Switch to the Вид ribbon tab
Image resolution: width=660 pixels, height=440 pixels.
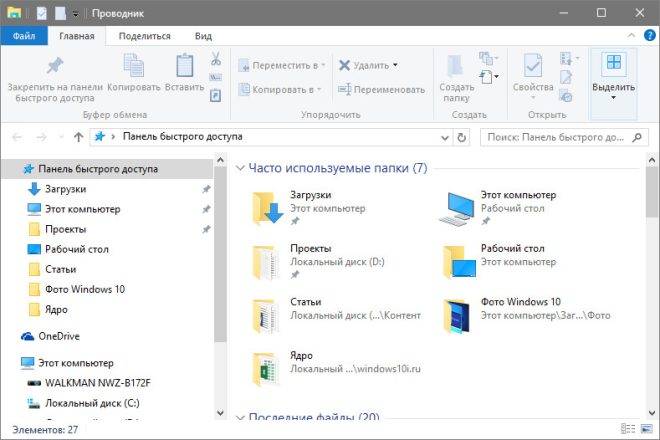pyautogui.click(x=203, y=36)
